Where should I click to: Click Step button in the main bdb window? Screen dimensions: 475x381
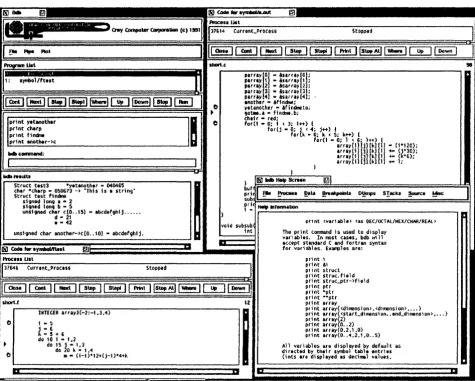57,102
